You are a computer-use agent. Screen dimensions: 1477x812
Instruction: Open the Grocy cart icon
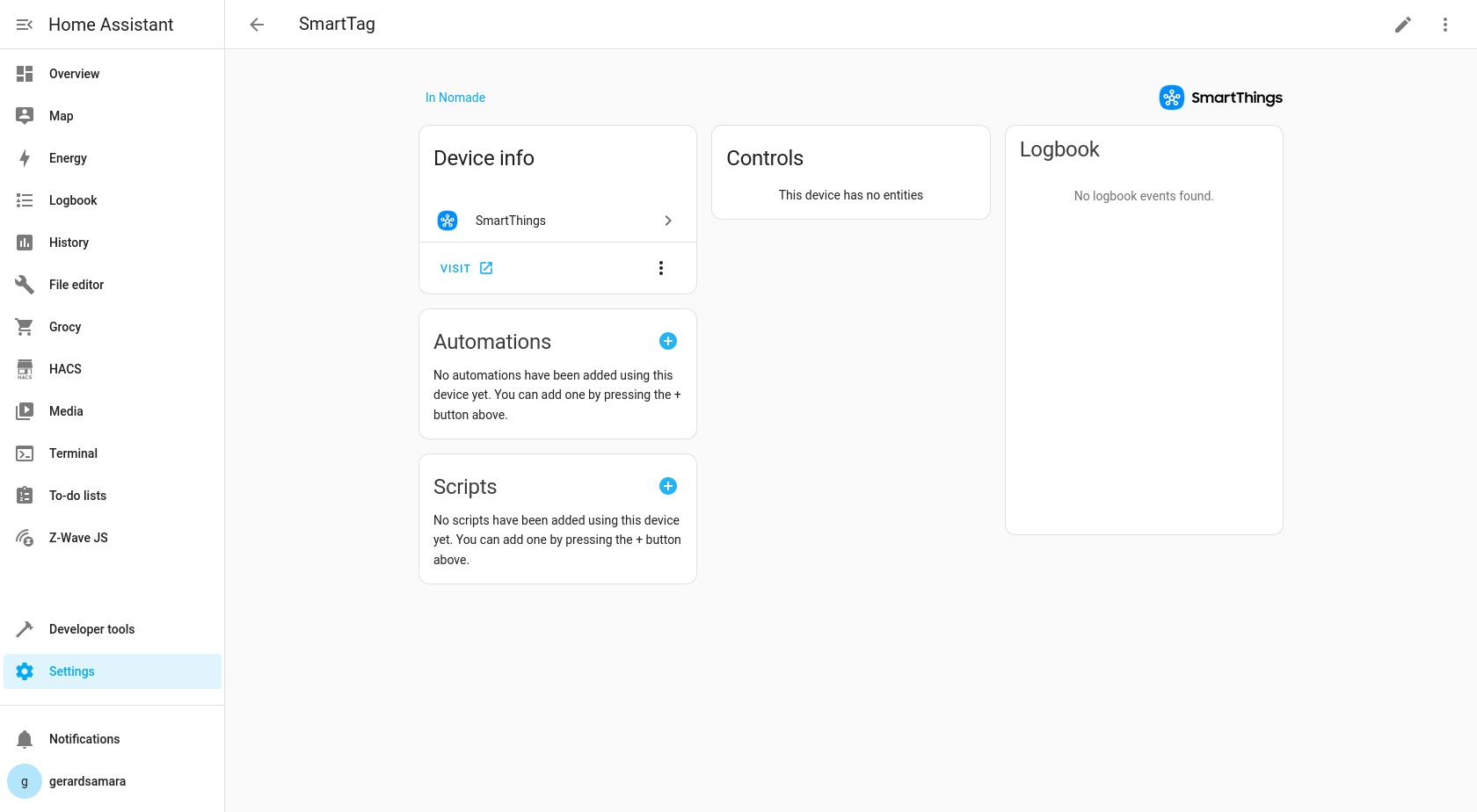(25, 327)
